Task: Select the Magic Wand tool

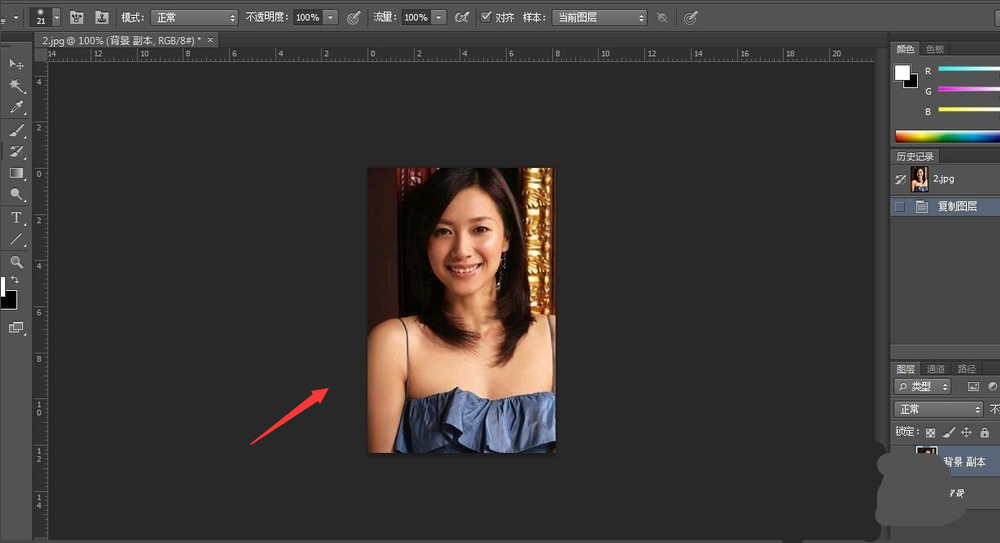Action: (16, 86)
